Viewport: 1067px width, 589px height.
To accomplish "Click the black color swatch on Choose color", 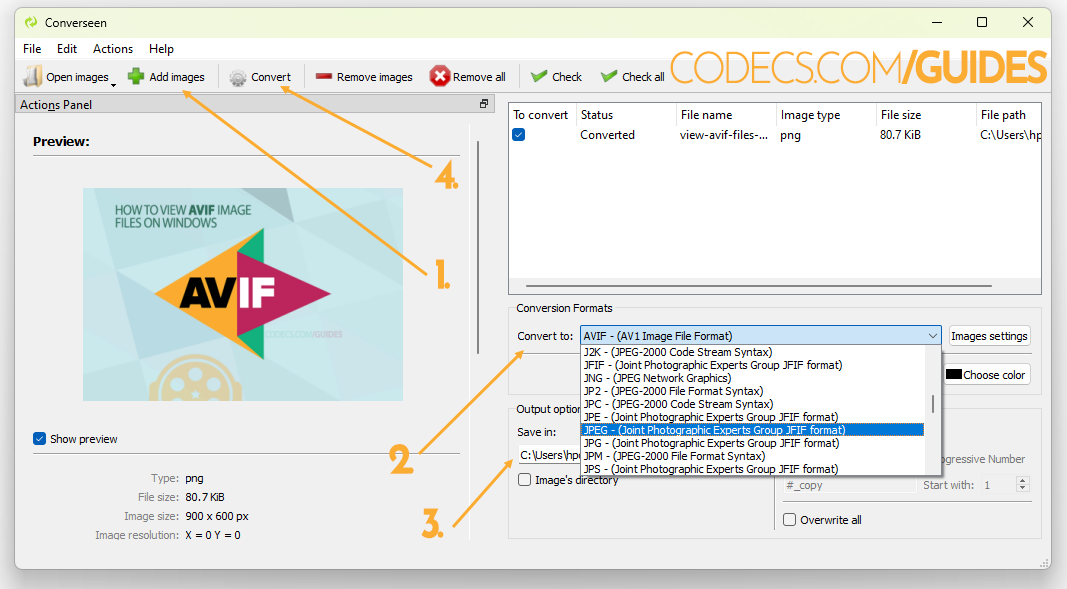I will (953, 375).
